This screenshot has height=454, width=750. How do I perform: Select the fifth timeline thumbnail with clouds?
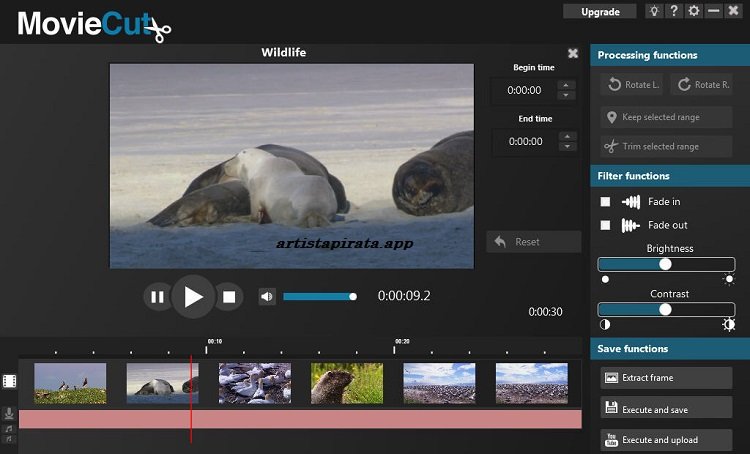pyautogui.click(x=440, y=383)
